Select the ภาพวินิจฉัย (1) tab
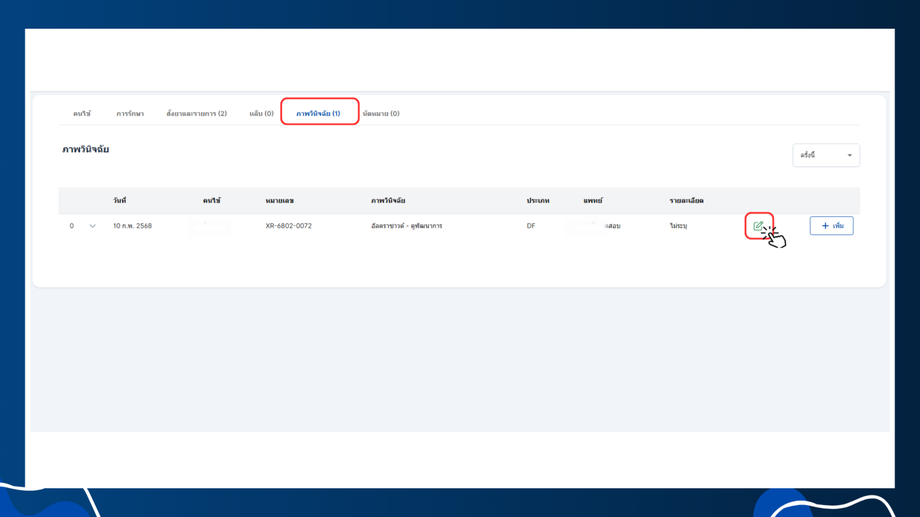The height and width of the screenshot is (517, 920). pyautogui.click(x=318, y=113)
